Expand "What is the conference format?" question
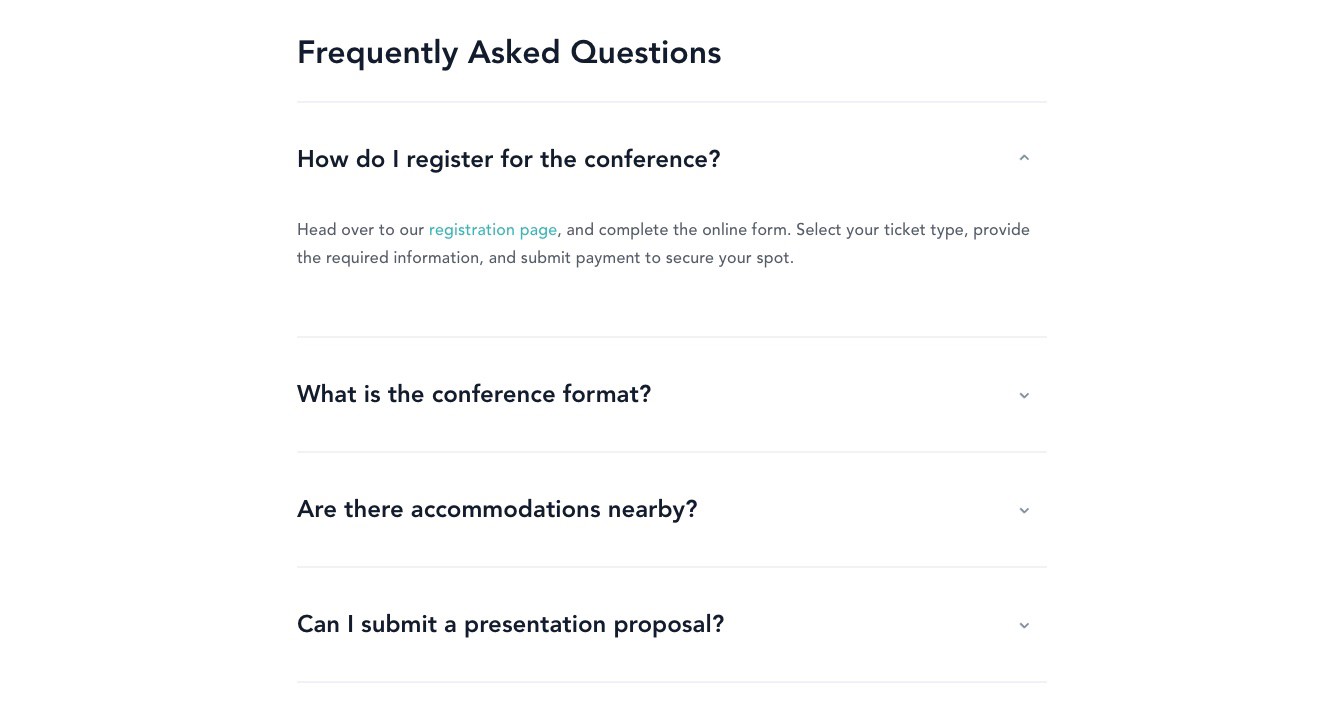1317x711 pixels. pyautogui.click(x=474, y=394)
